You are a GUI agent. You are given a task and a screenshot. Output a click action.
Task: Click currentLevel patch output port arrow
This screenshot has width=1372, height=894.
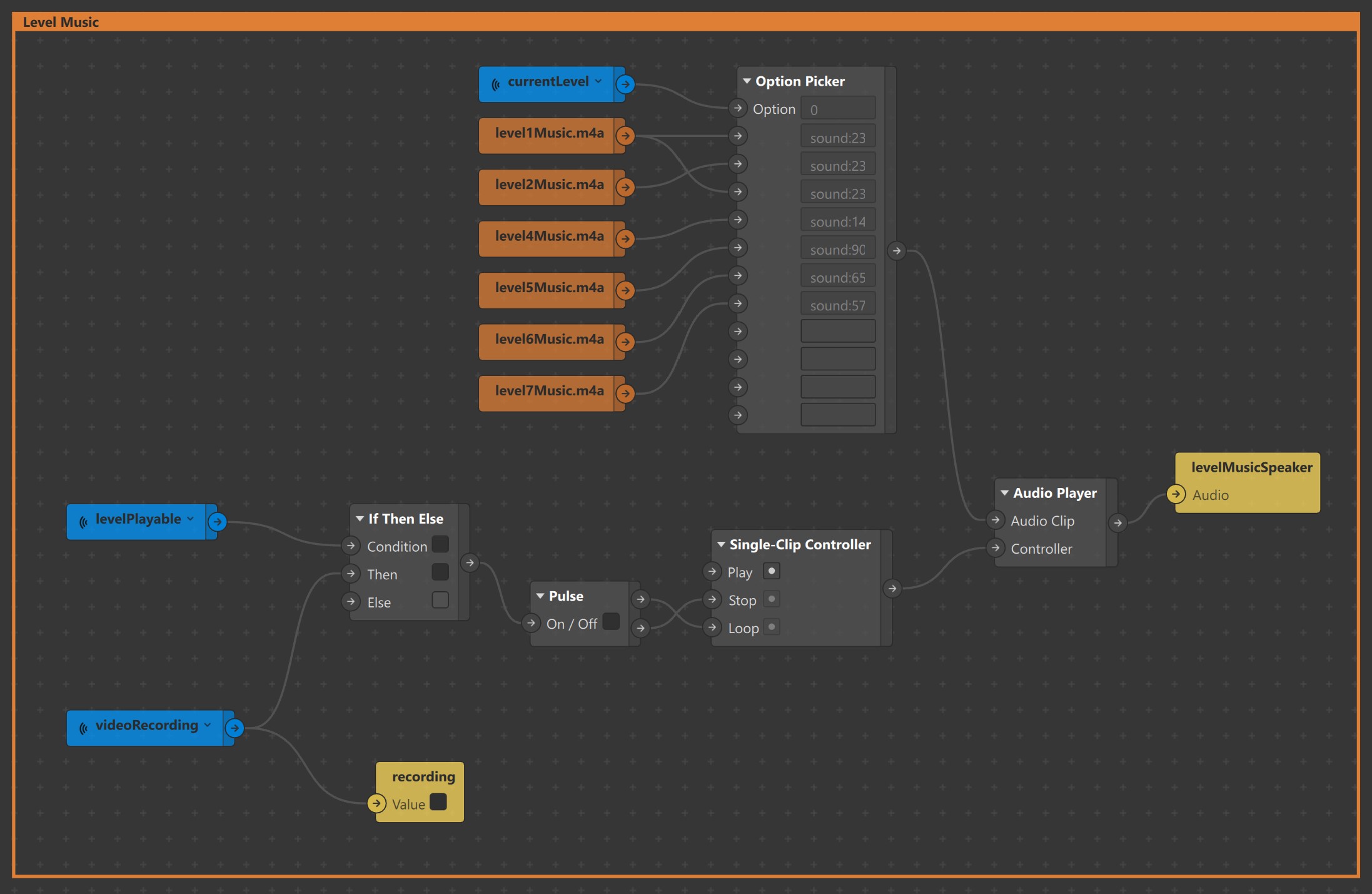pos(625,84)
